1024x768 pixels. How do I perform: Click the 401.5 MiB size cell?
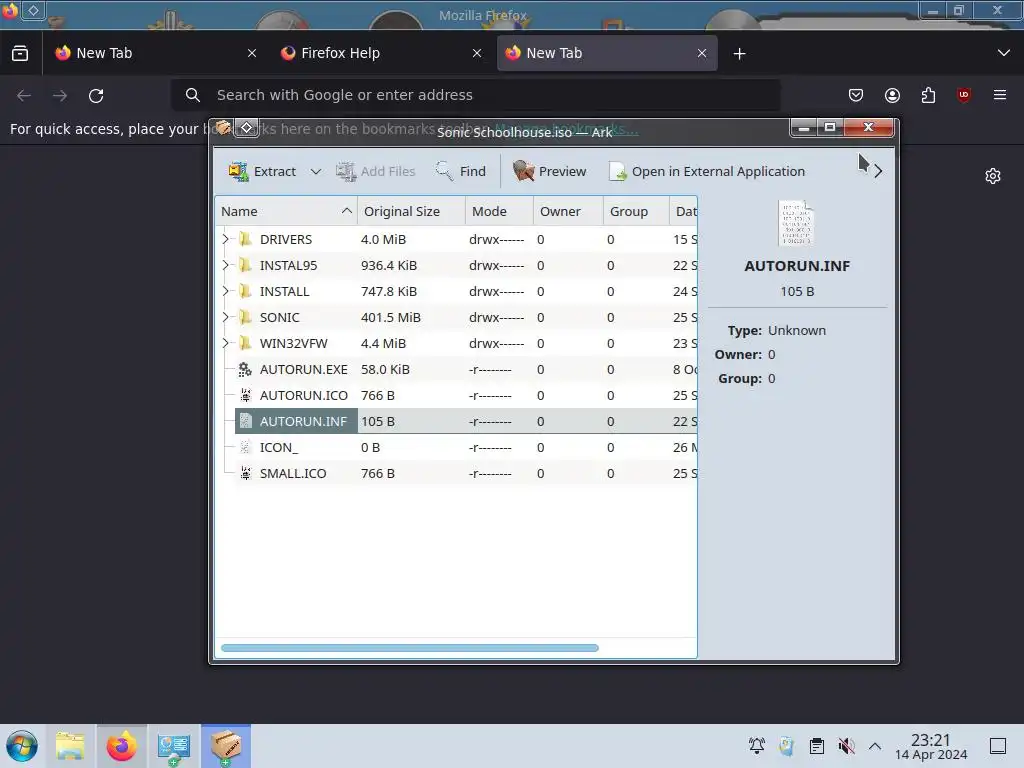coord(391,317)
